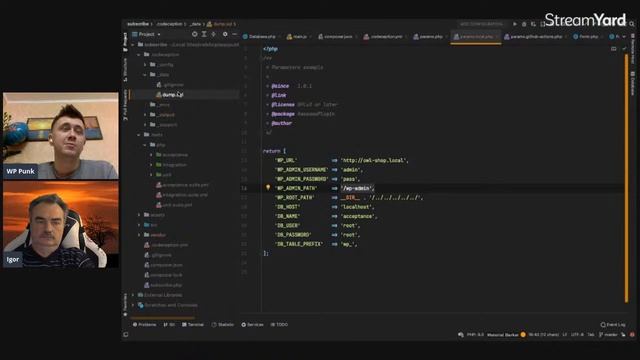
Task: Open the Statistic tool window
Action: click(223, 325)
